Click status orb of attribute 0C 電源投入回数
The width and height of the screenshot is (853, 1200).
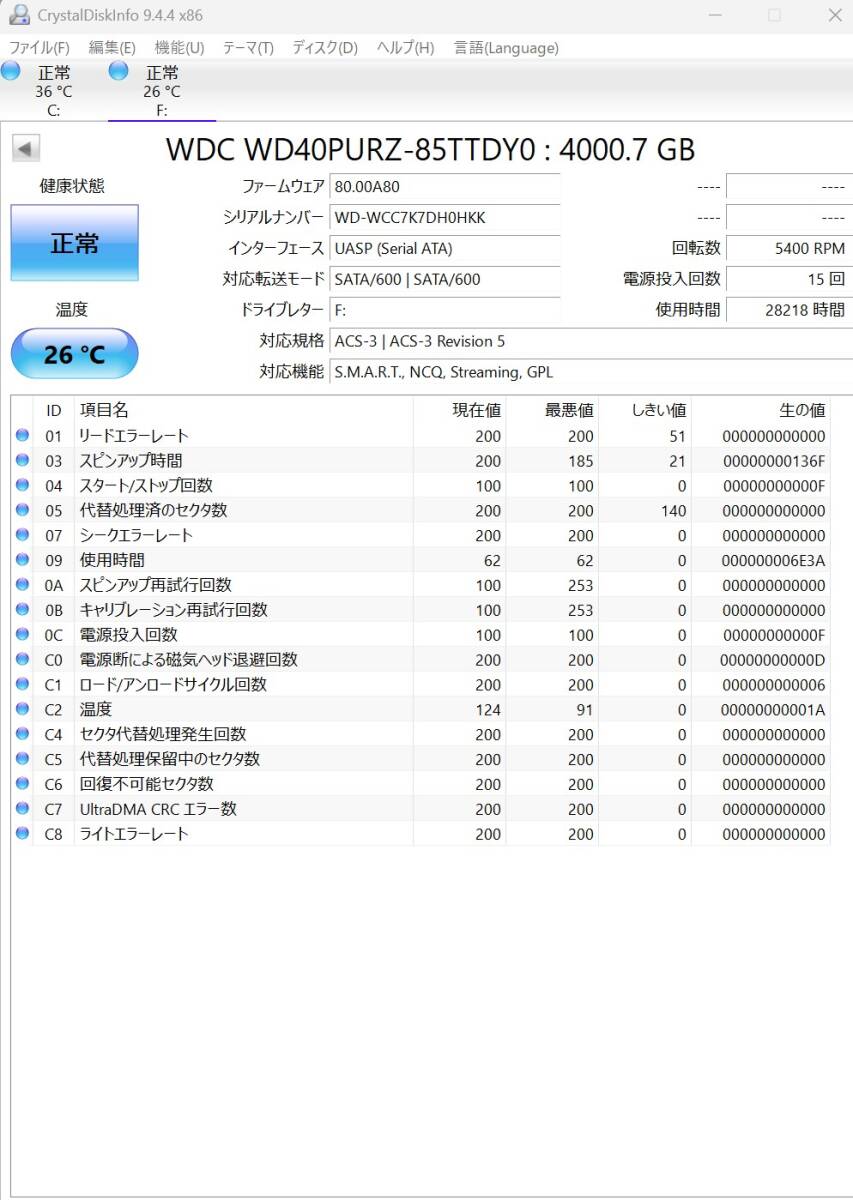pyautogui.click(x=22, y=634)
